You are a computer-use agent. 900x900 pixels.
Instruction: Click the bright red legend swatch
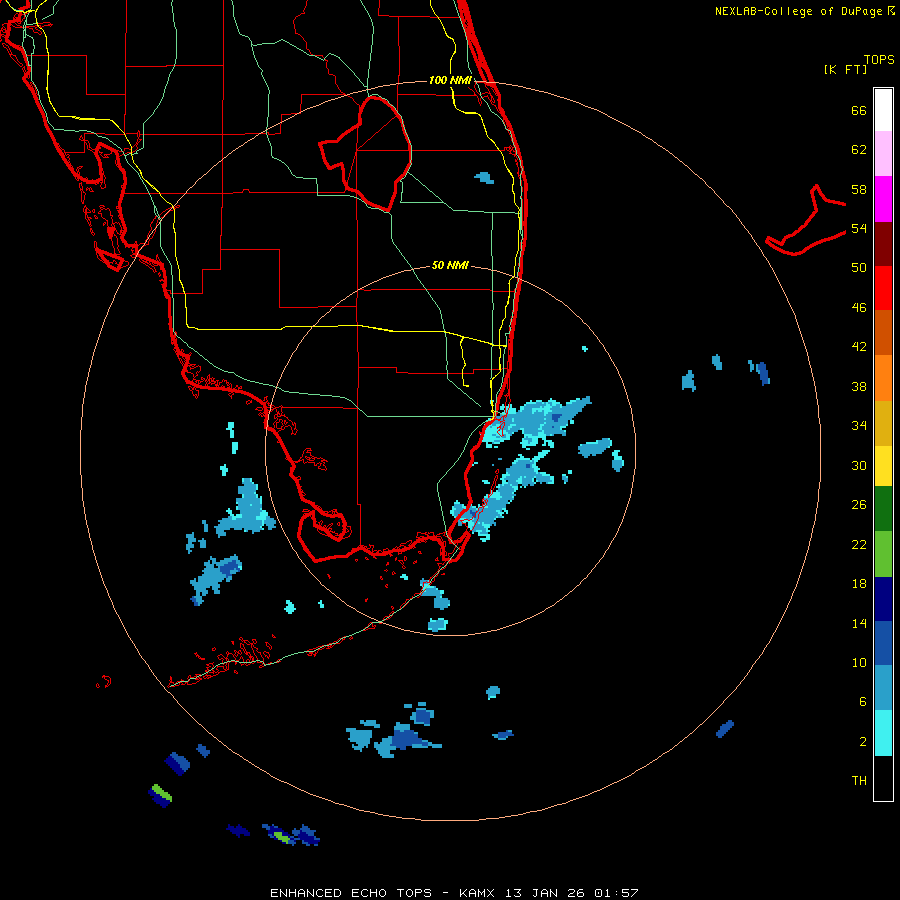pyautogui.click(x=883, y=288)
